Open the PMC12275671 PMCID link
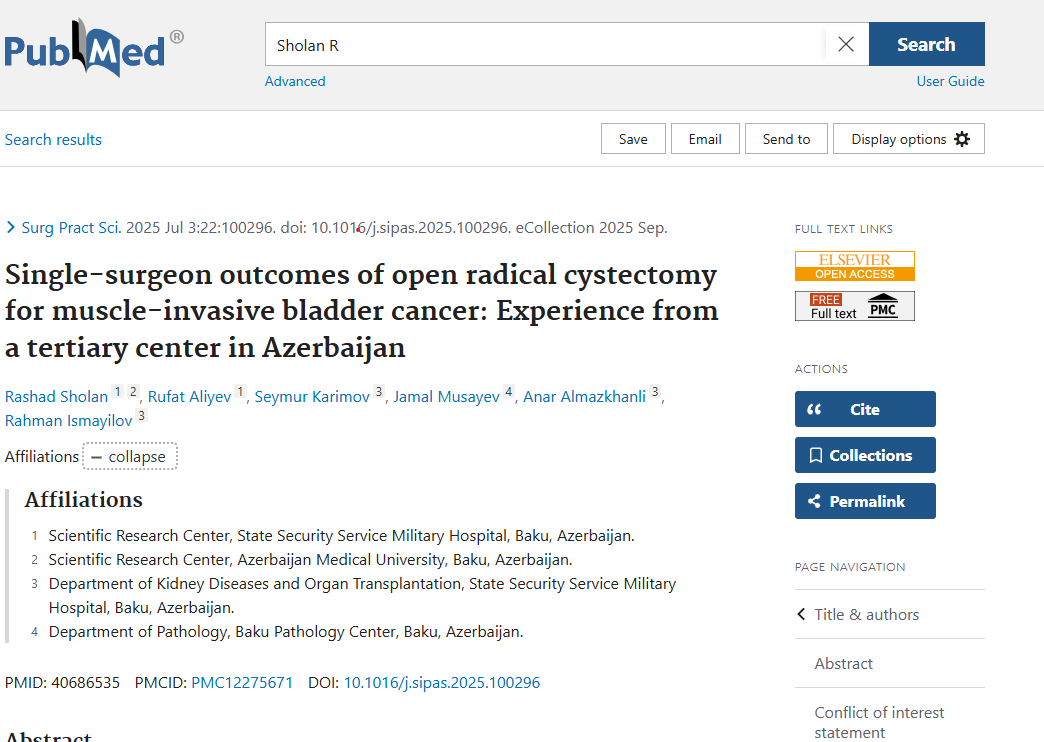Viewport: 1044px width, 742px height. 242,683
